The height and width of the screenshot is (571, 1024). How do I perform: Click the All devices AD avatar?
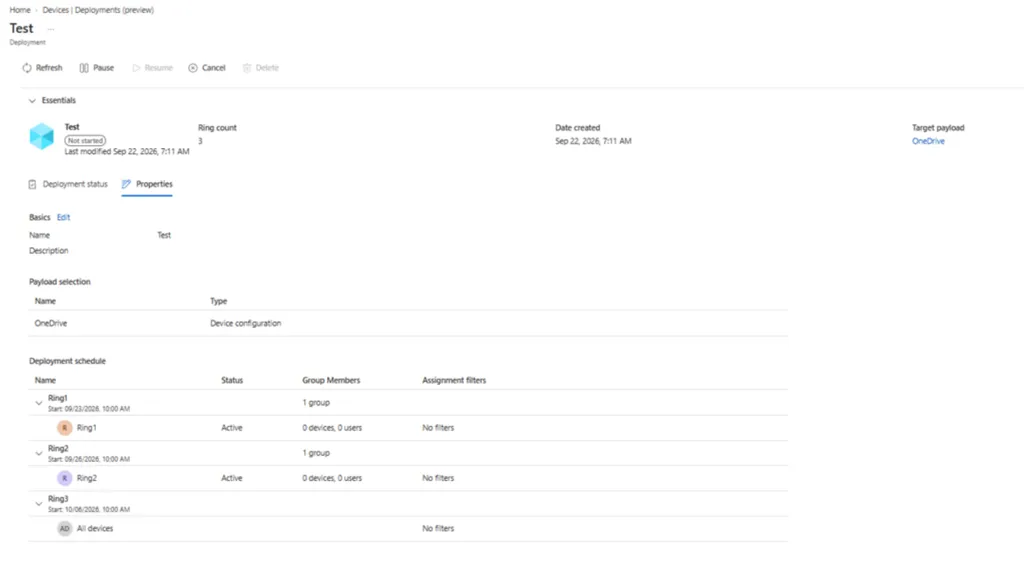coord(65,529)
